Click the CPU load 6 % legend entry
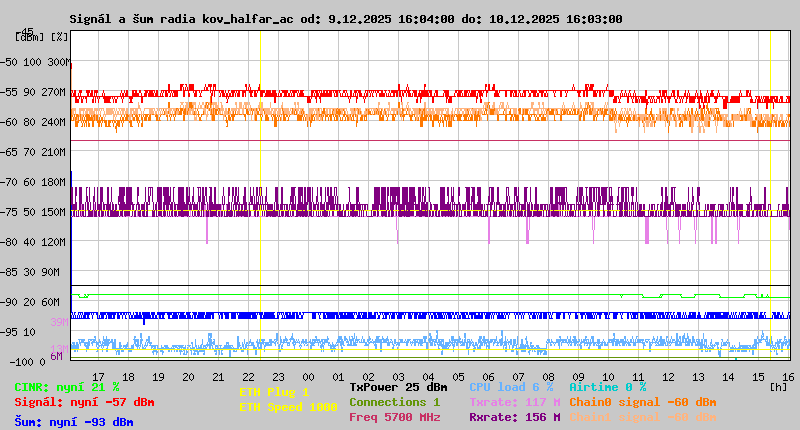Screen dimensions: 800x430 (x=511, y=387)
